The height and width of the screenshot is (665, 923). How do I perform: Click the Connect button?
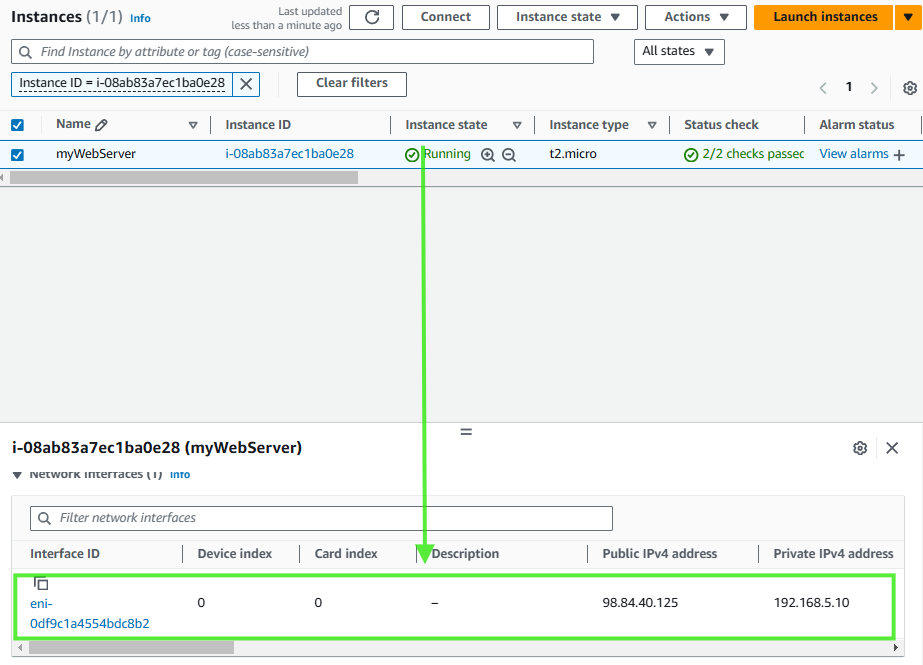click(445, 17)
